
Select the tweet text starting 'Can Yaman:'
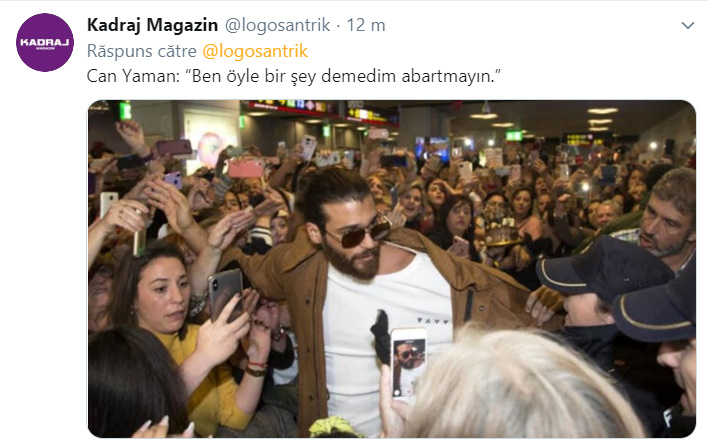pos(294,76)
